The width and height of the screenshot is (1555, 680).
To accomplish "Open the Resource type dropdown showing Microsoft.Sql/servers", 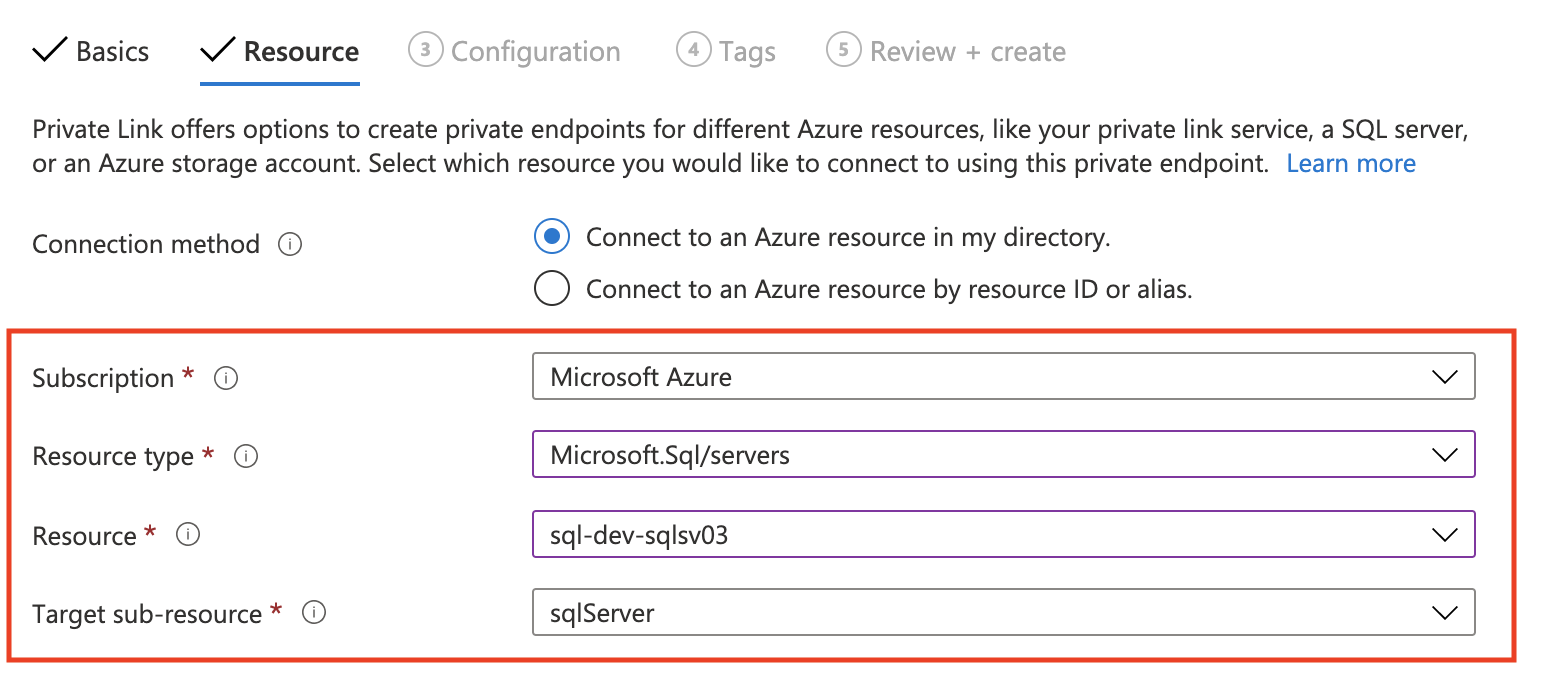I will coord(1003,455).
